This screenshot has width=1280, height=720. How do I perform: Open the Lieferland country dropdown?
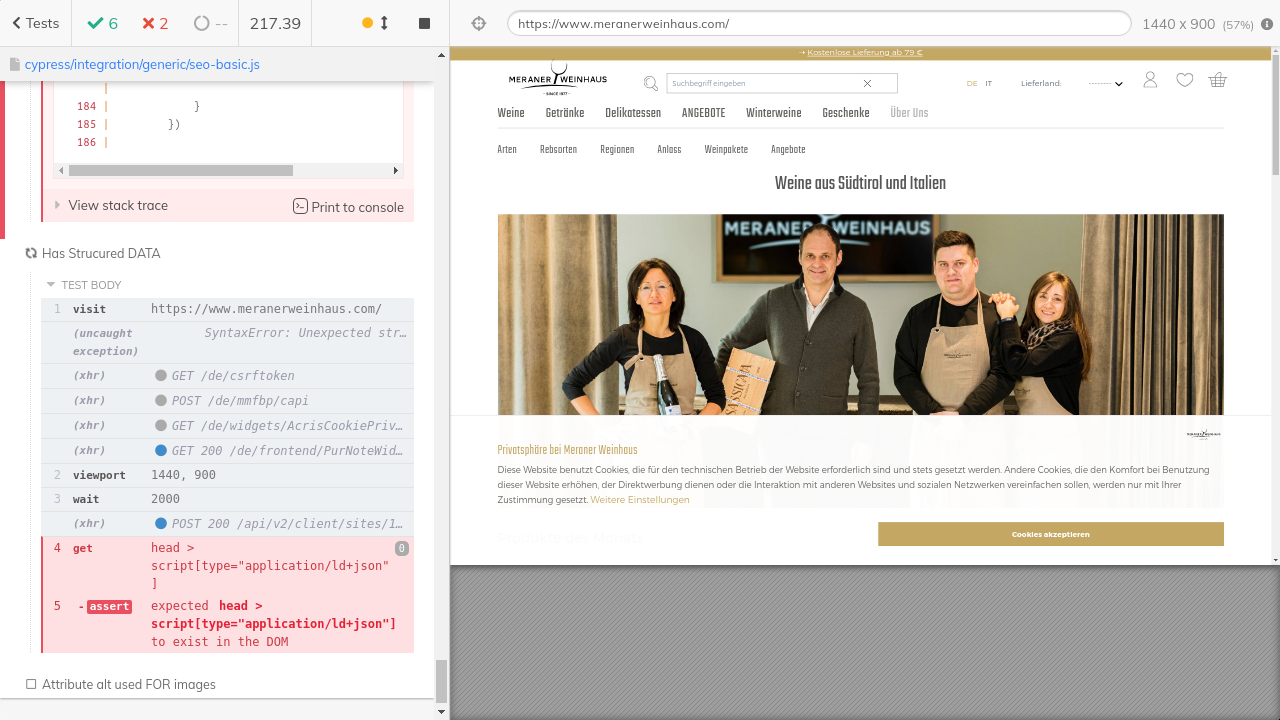[1105, 84]
